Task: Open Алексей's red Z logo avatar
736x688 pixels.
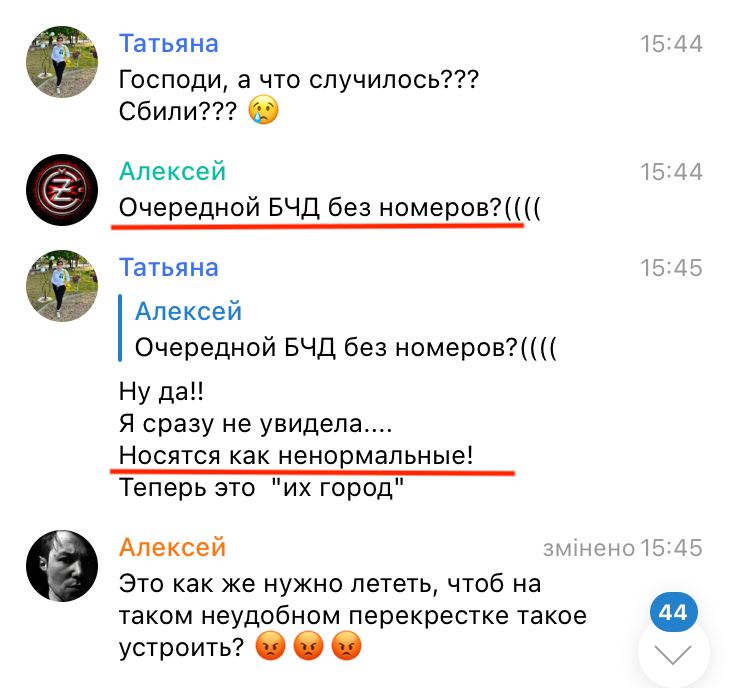Action: pyautogui.click(x=62, y=190)
